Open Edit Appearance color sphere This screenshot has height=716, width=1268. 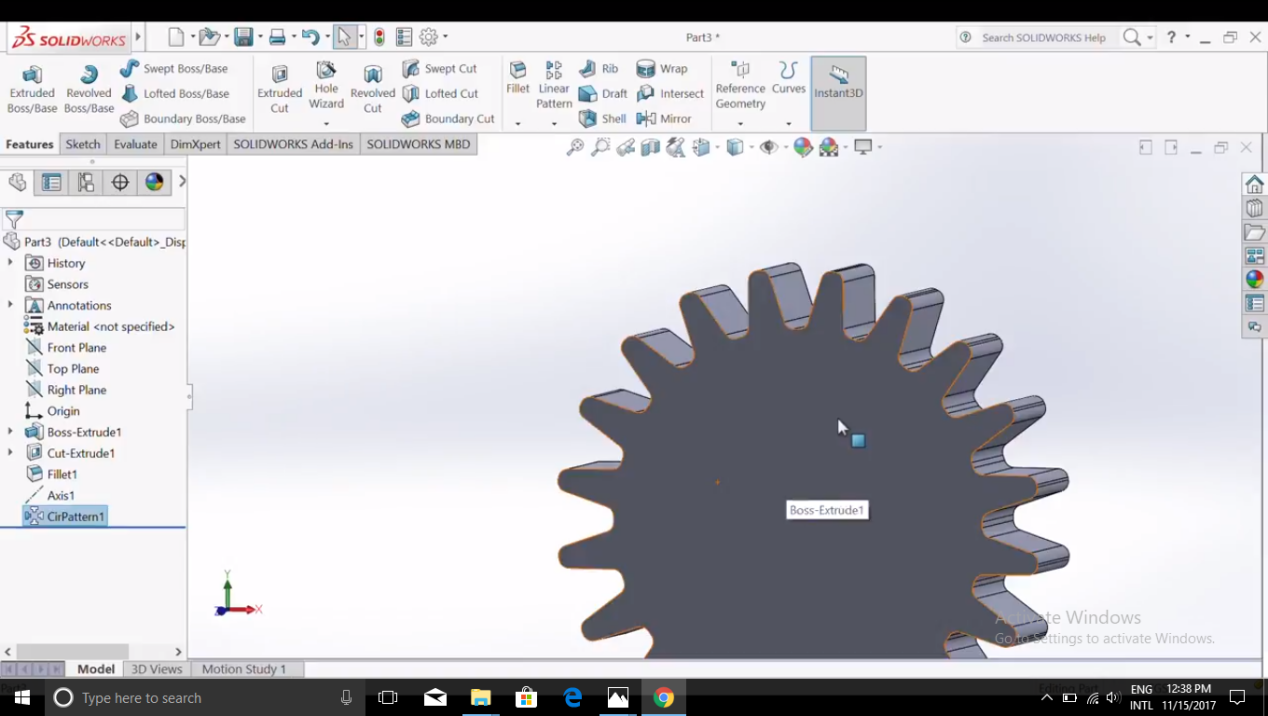(803, 147)
